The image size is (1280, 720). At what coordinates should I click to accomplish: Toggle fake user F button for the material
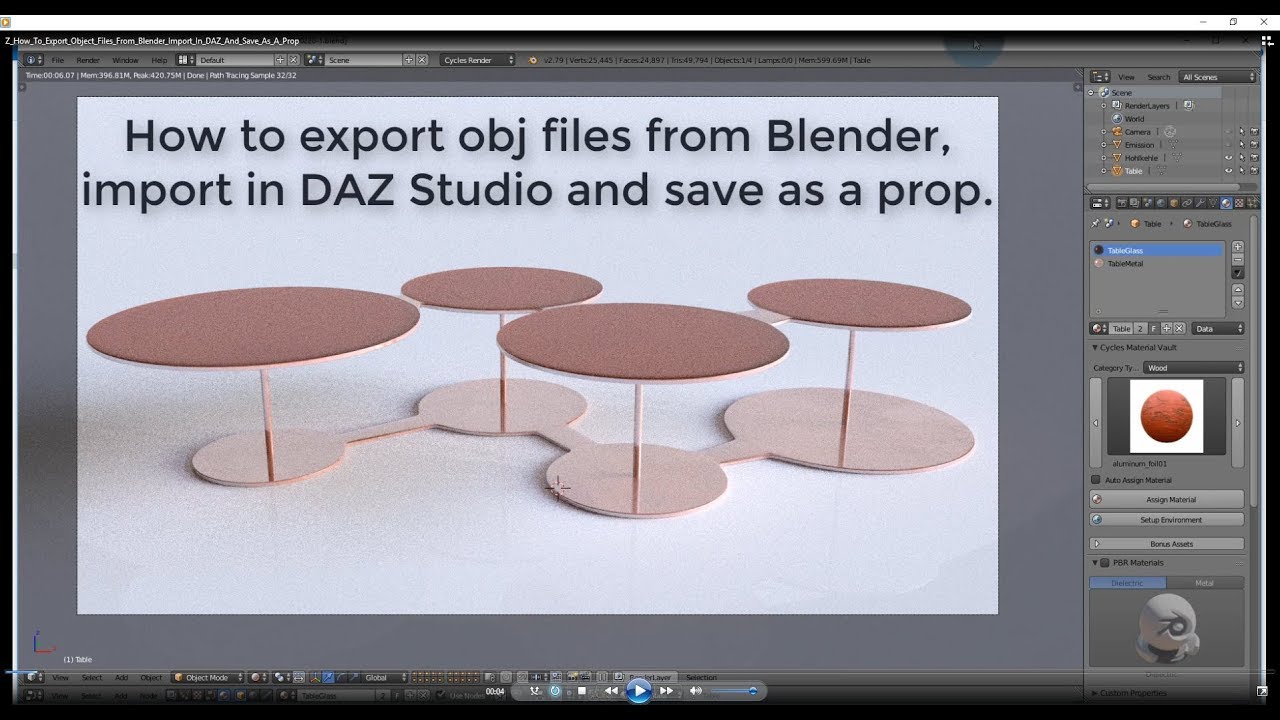(x=1153, y=328)
